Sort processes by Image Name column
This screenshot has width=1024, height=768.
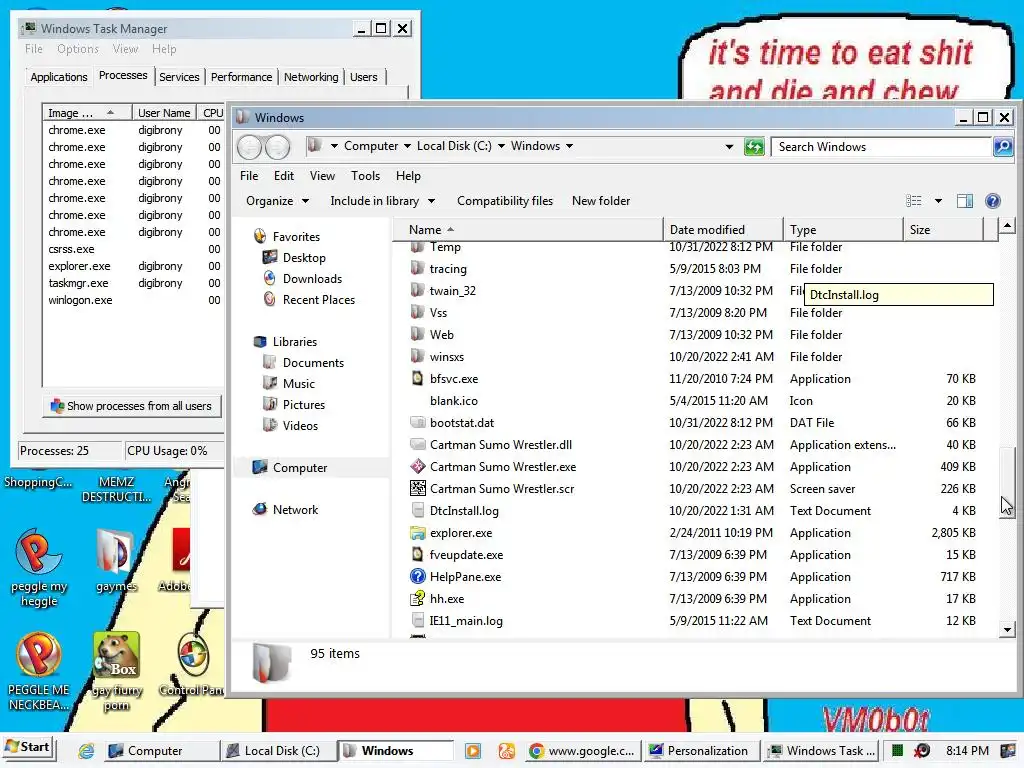(x=87, y=113)
